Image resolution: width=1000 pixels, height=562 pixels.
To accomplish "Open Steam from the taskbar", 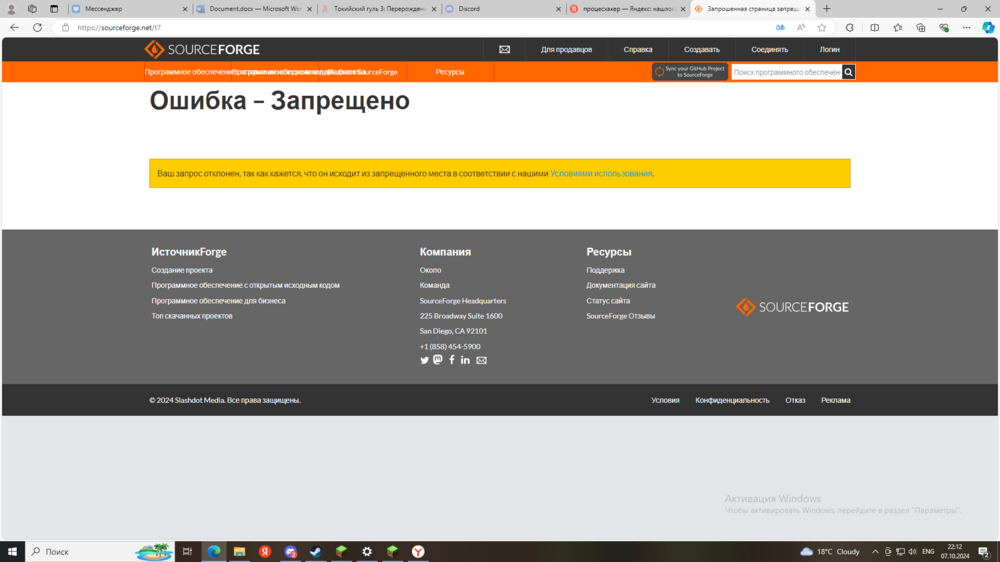I will [316, 551].
